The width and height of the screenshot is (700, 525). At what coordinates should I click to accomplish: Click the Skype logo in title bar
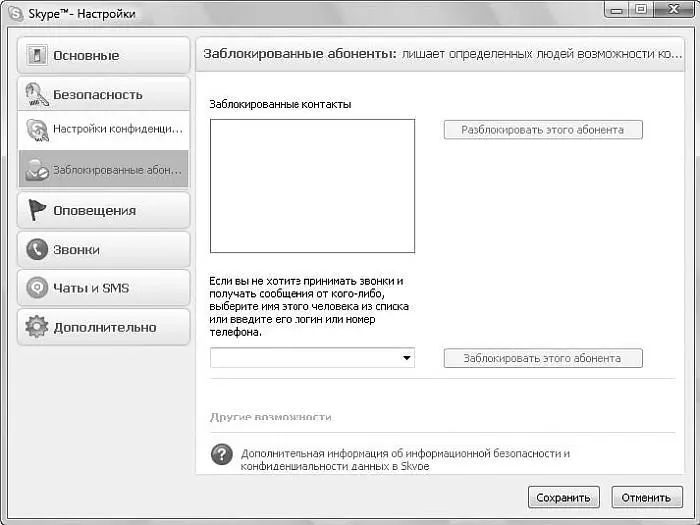(15, 14)
